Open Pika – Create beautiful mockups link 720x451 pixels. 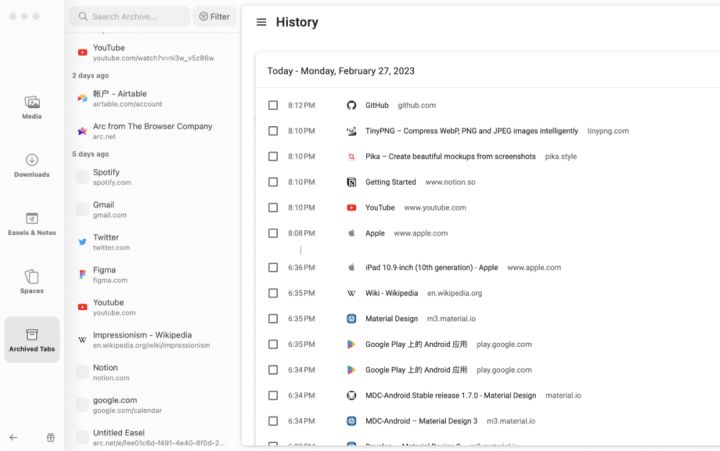tap(450, 157)
